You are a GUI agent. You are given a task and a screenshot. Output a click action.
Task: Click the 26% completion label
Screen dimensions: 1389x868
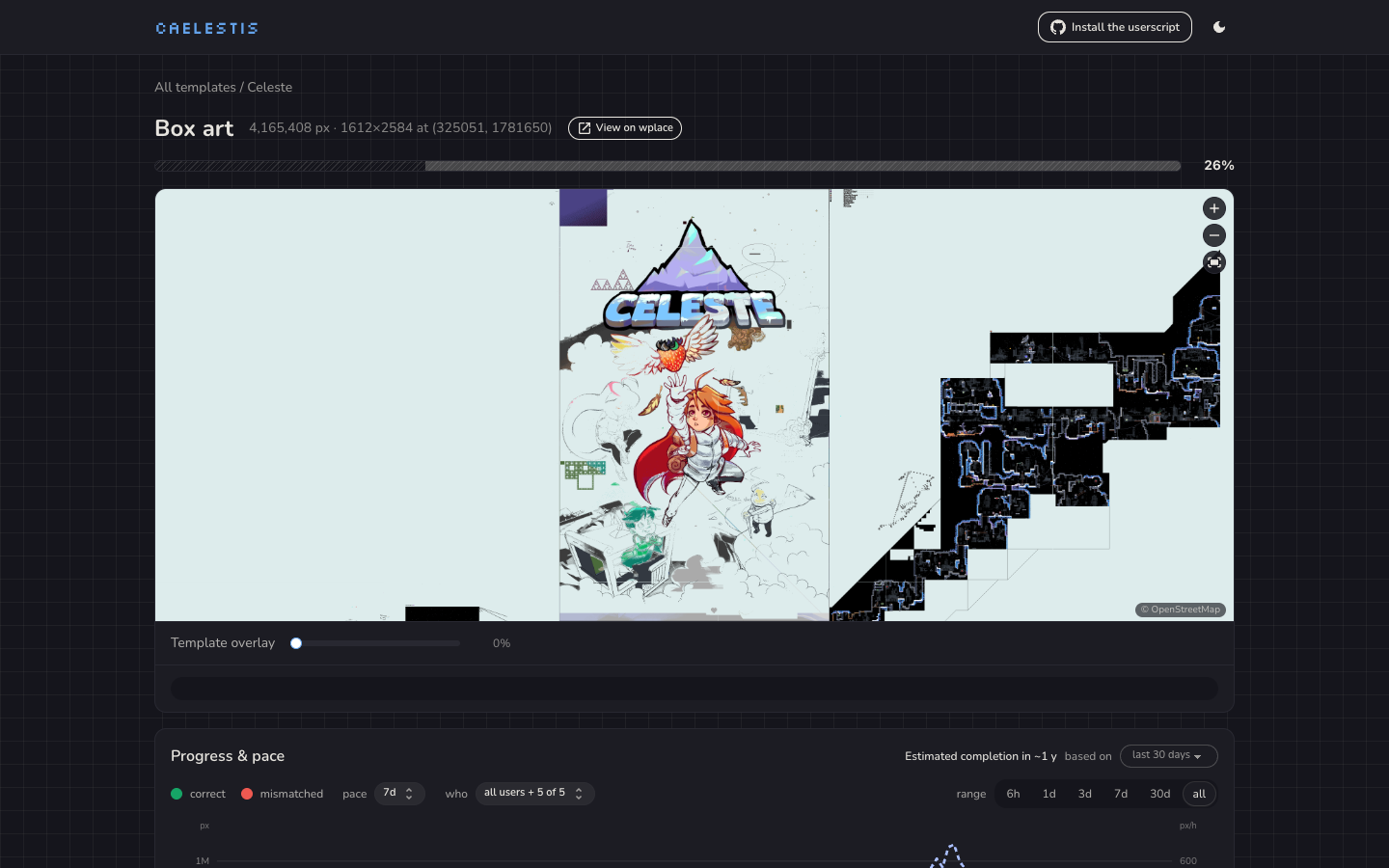[x=1218, y=166]
